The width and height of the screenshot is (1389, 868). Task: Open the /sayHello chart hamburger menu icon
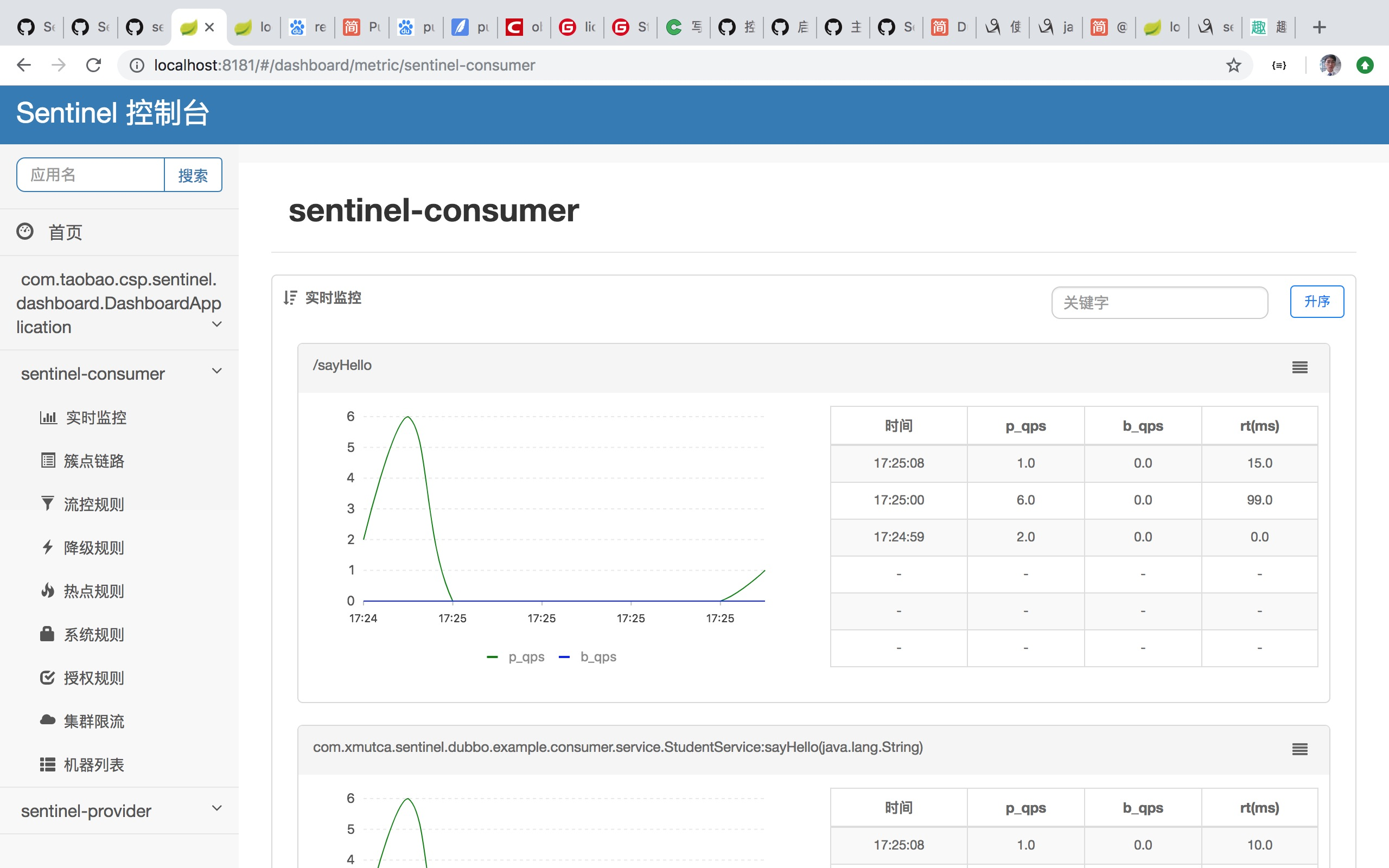coord(1299,367)
